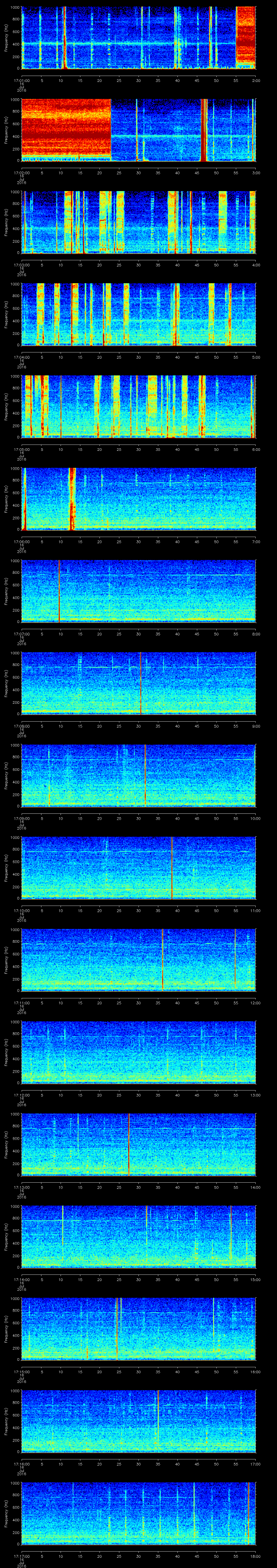Image resolution: width=277 pixels, height=1568 pixels.
Task: Open the spectrogram panel starting at 17:15:00
Action: click(x=138, y=1329)
